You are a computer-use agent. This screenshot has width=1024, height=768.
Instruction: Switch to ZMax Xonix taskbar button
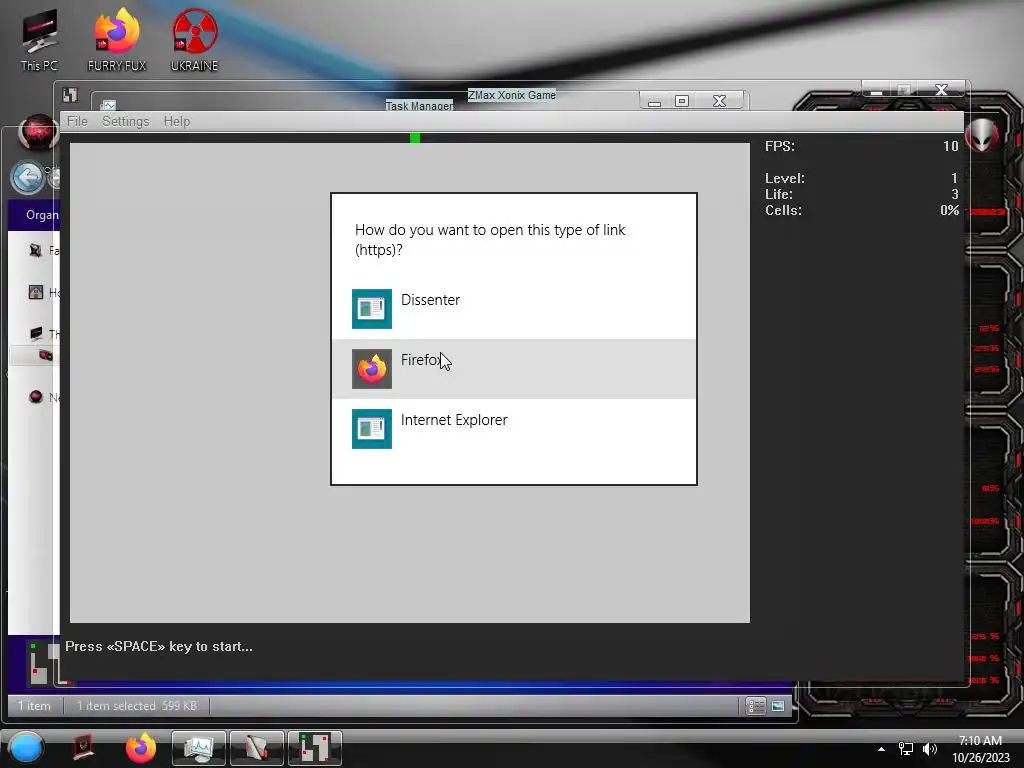(315, 748)
